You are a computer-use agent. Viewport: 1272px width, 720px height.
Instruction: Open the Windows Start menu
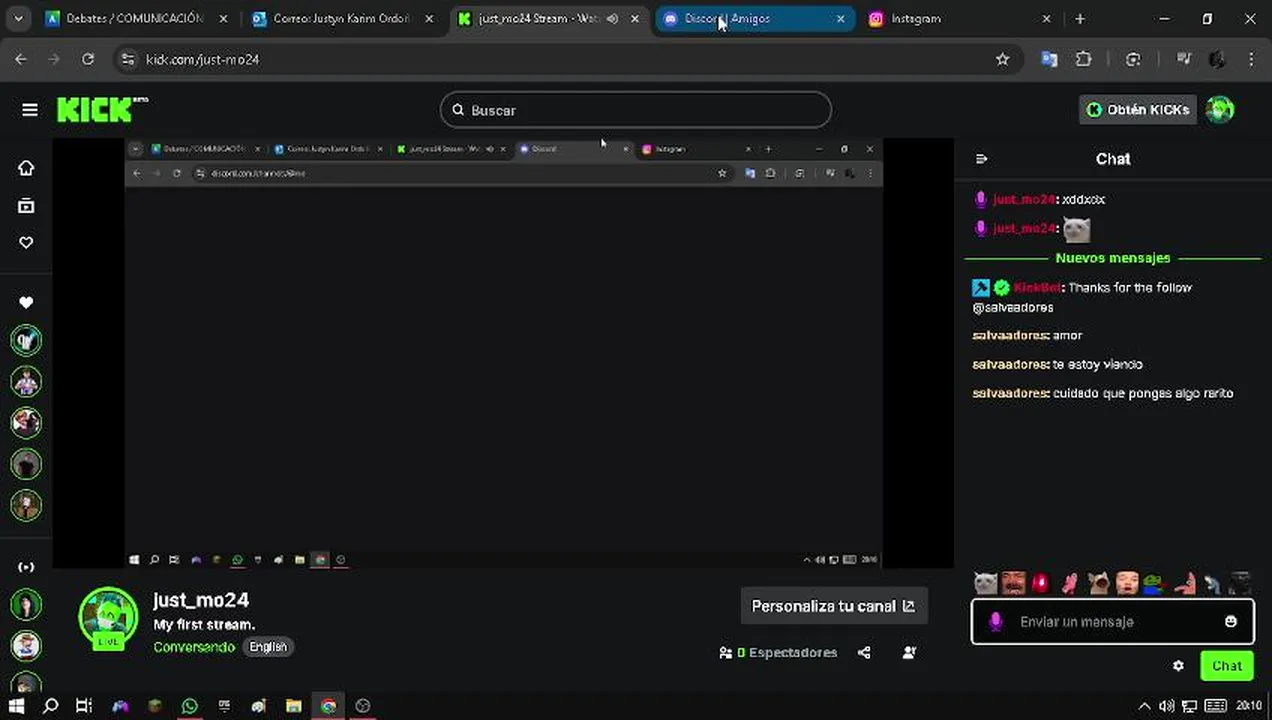click(17, 706)
